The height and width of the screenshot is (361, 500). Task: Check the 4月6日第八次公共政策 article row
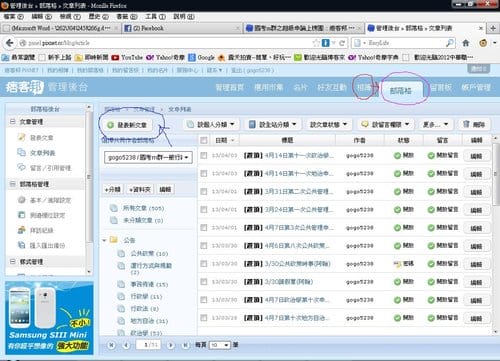pos(204,246)
